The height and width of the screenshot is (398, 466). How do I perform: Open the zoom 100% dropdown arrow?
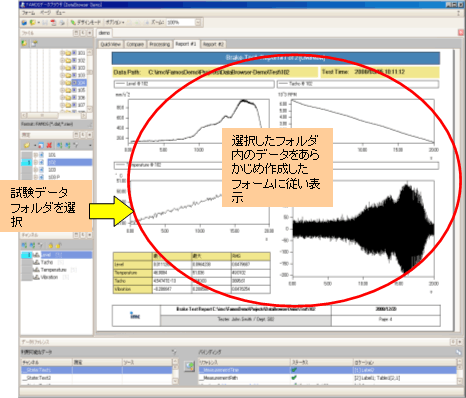tap(198, 22)
